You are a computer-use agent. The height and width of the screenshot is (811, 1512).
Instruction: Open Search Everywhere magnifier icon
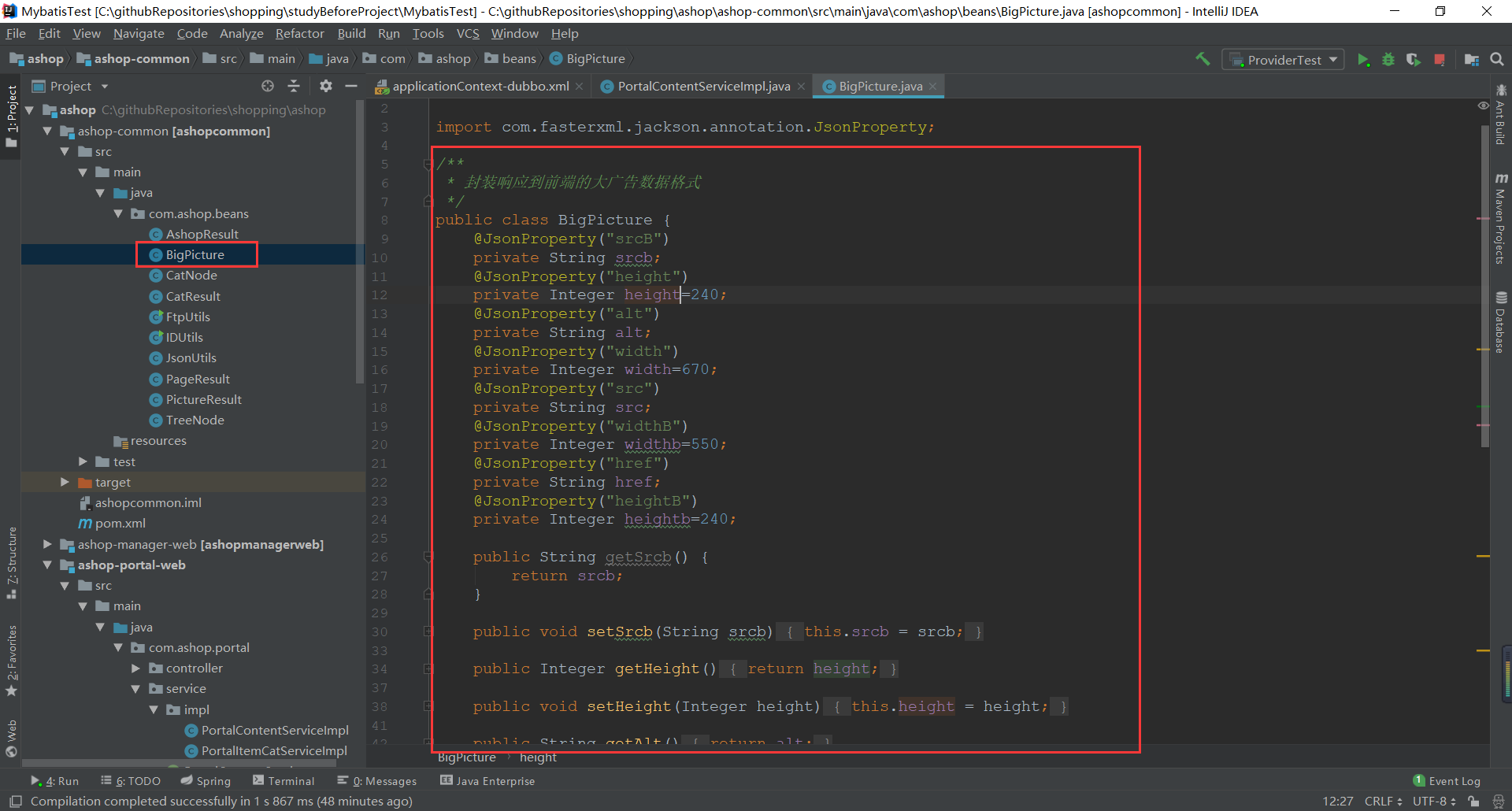[x=1497, y=60]
